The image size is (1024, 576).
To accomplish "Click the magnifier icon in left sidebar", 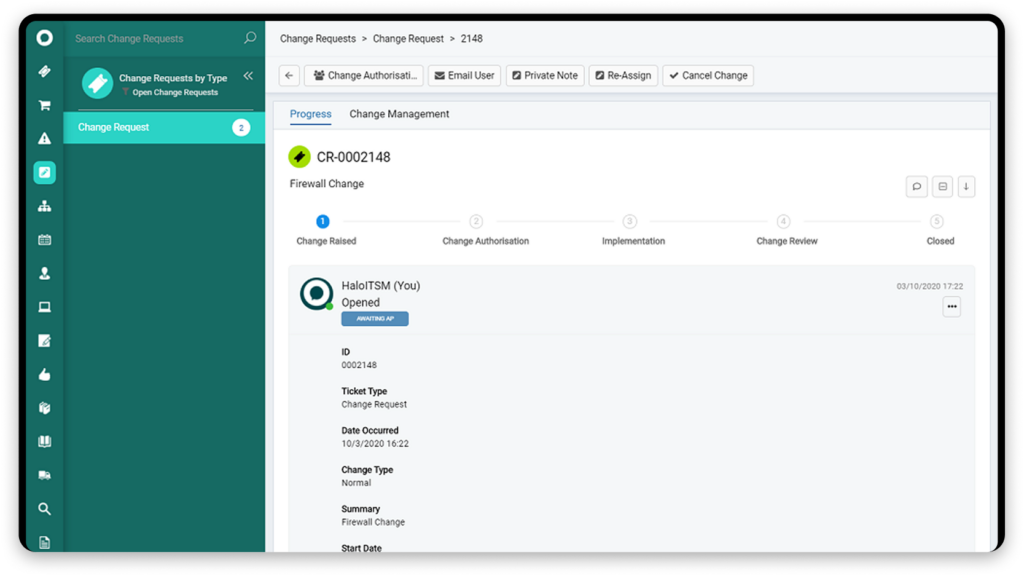I will point(44,509).
